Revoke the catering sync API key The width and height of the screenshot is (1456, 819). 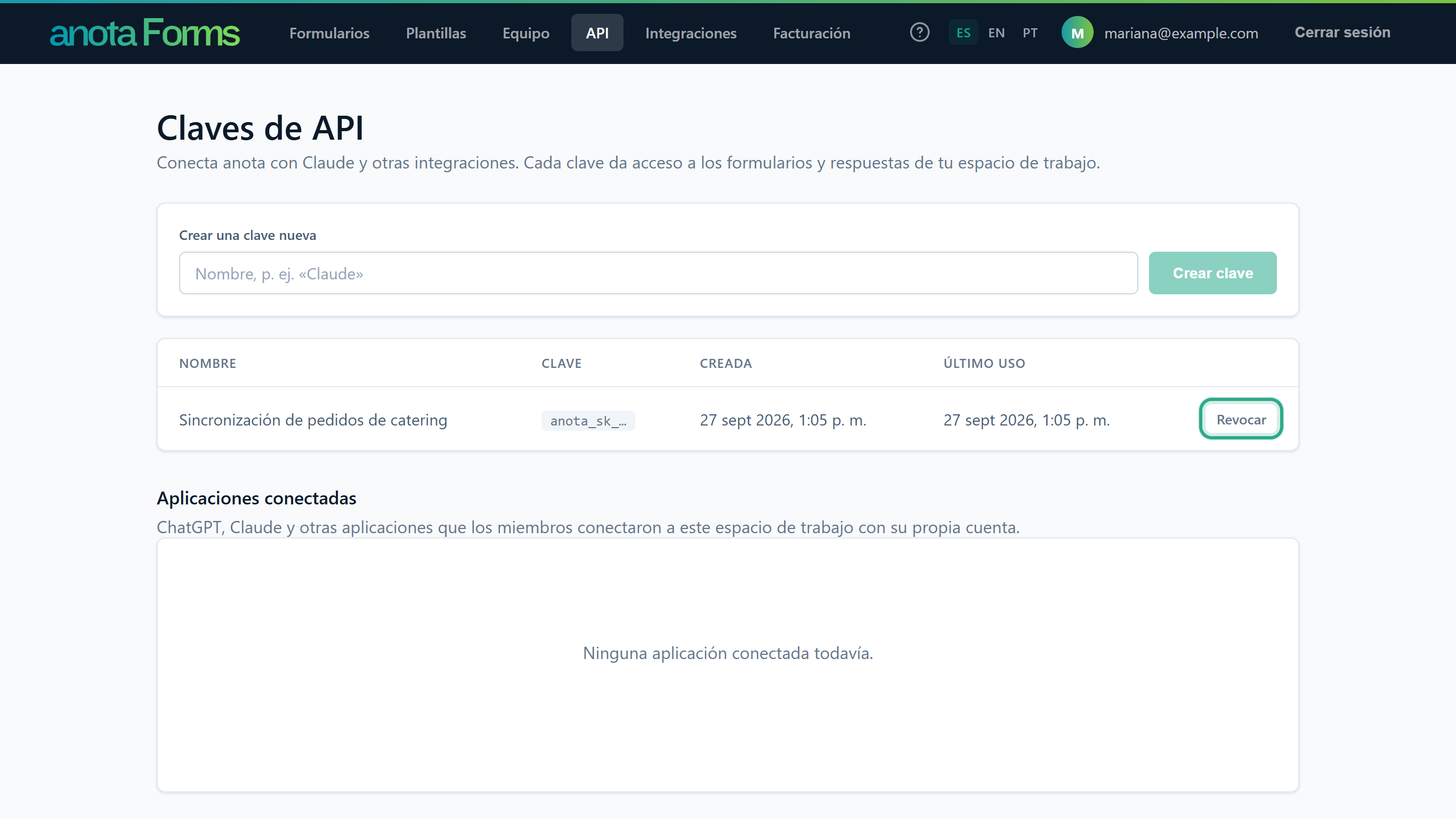pyautogui.click(x=1241, y=419)
